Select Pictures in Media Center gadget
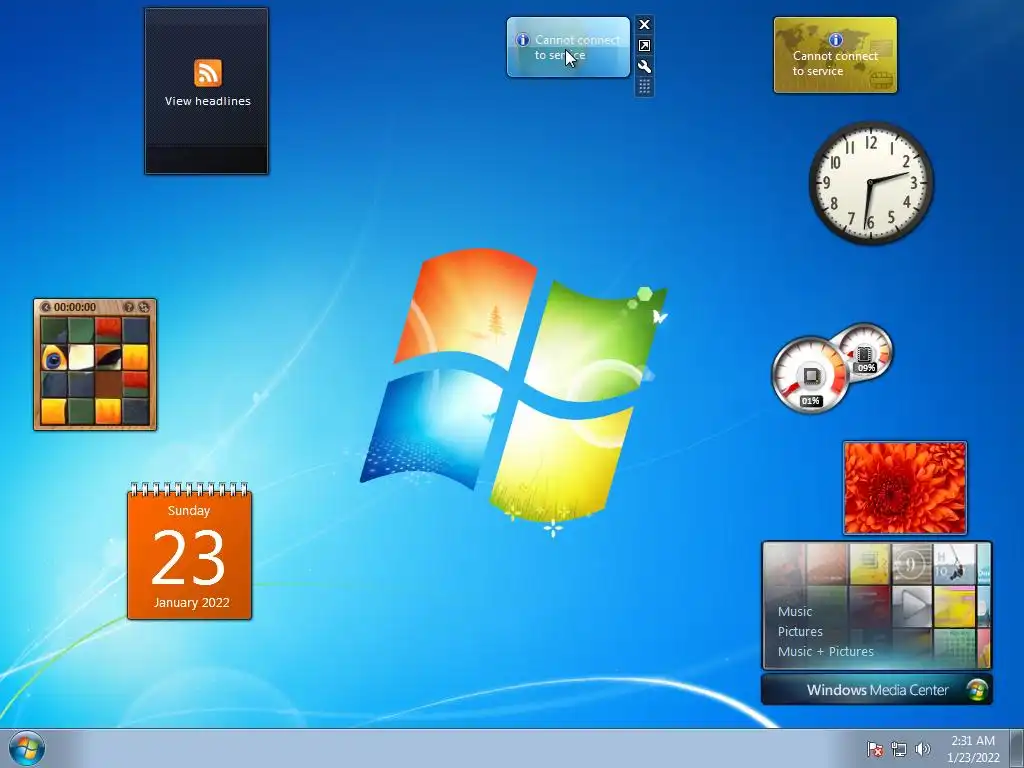The height and width of the screenshot is (768, 1024). (x=800, y=632)
